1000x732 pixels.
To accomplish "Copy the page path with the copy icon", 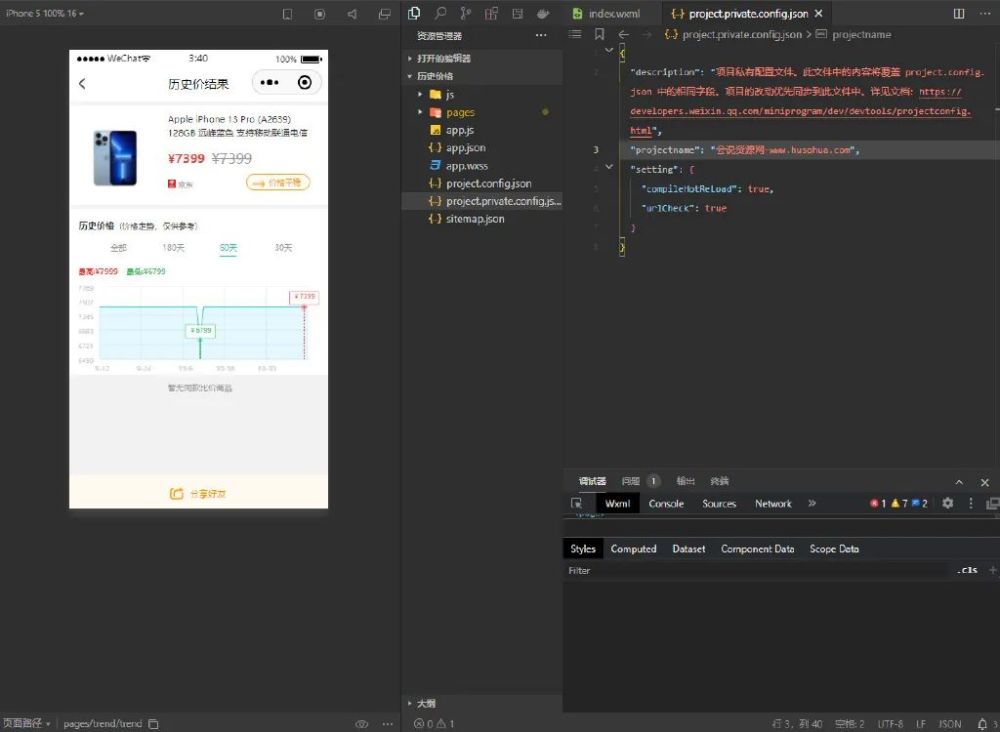I will (x=153, y=724).
